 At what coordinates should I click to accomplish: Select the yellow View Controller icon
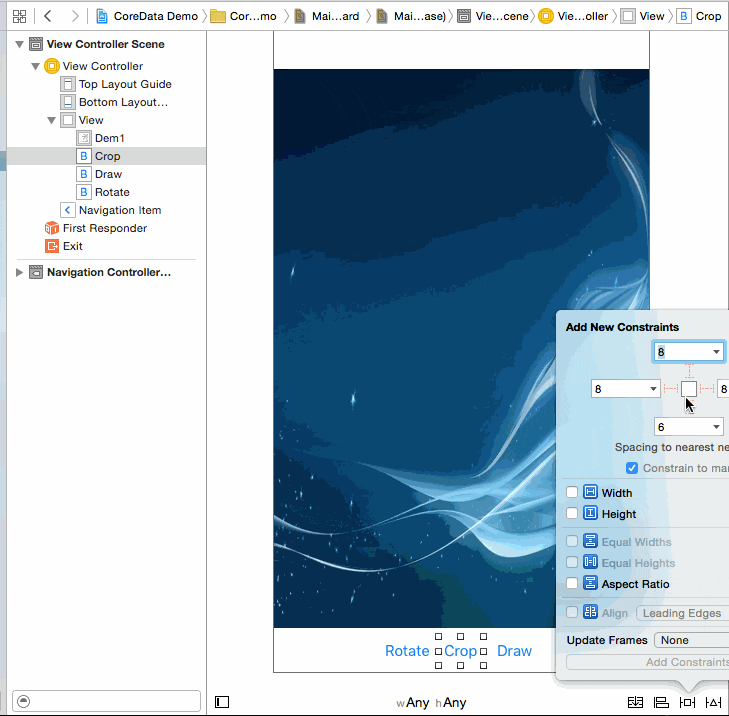pos(52,66)
